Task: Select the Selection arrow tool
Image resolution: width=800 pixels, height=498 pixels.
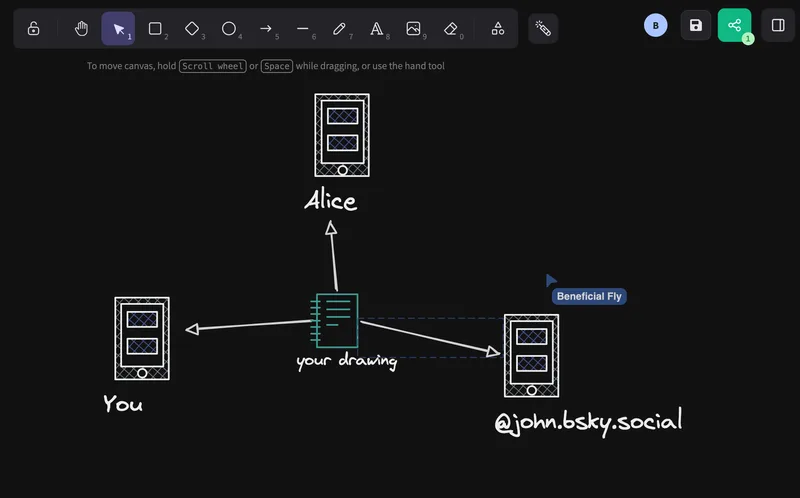Action: pos(118,29)
